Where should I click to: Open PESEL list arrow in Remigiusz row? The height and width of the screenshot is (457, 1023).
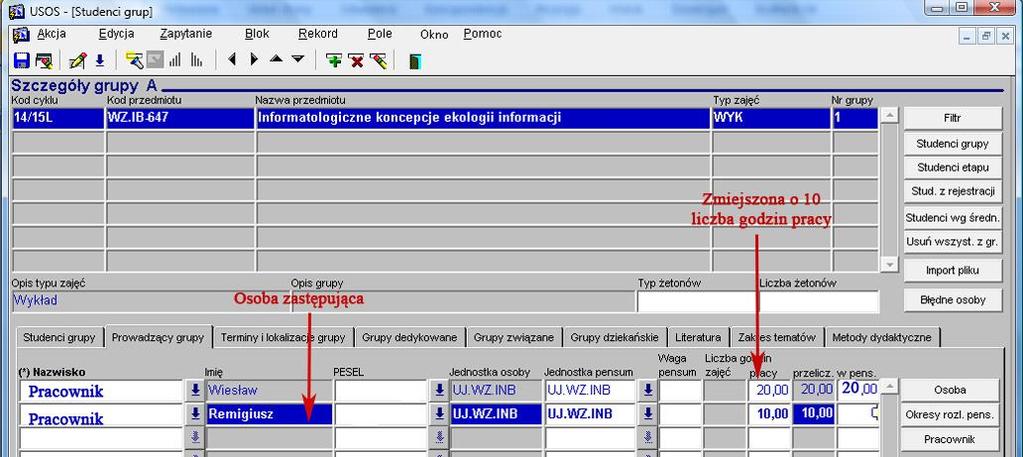pyautogui.click(x=439, y=414)
